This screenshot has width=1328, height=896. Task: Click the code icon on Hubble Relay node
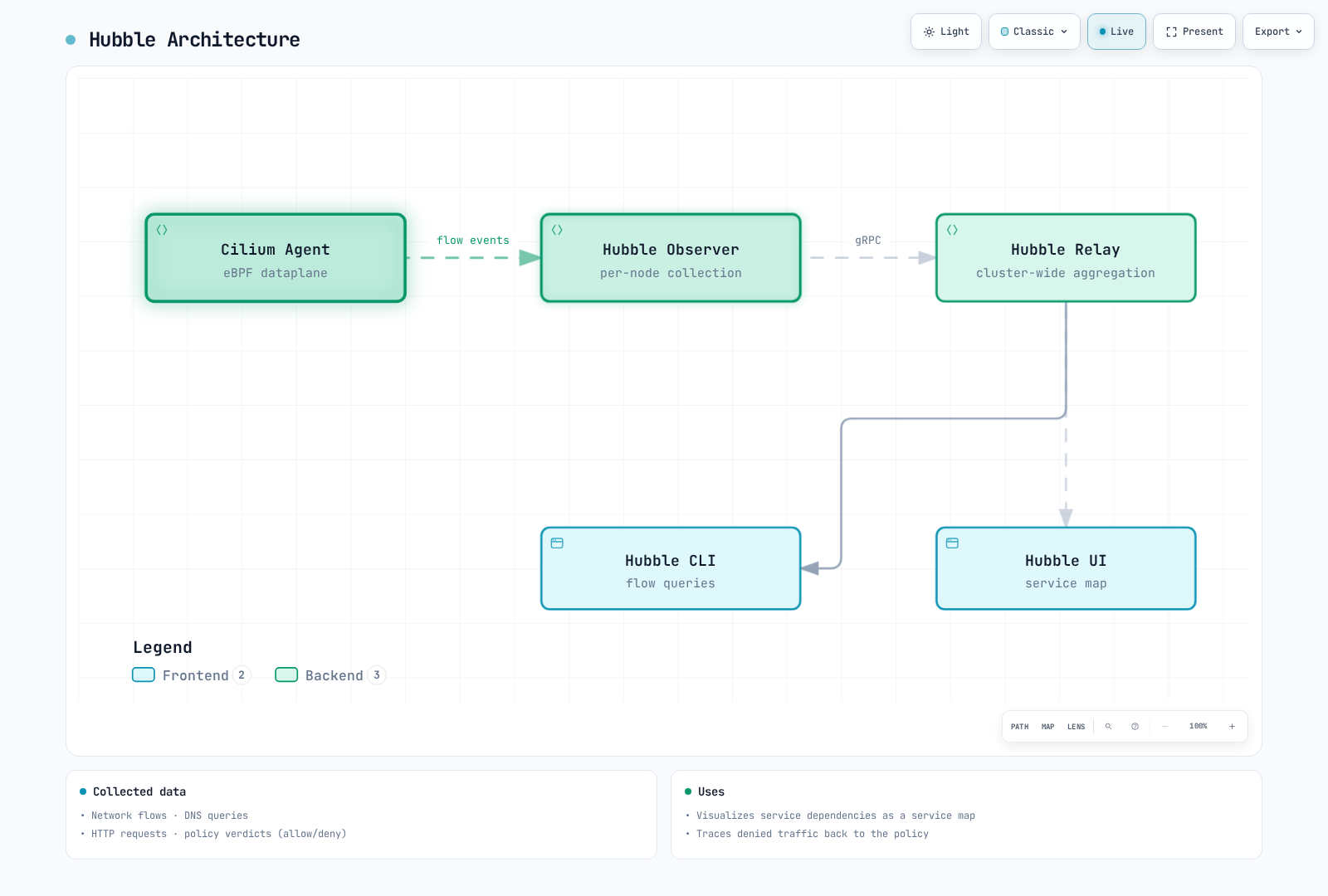(952, 230)
